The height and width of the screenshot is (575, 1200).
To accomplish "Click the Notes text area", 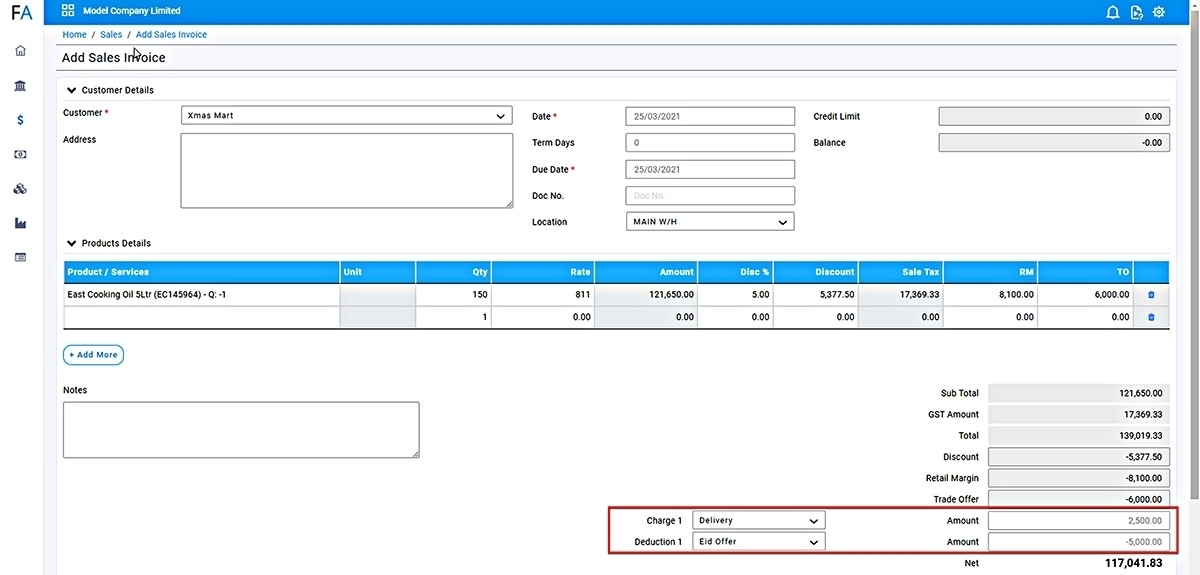I will pos(241,430).
